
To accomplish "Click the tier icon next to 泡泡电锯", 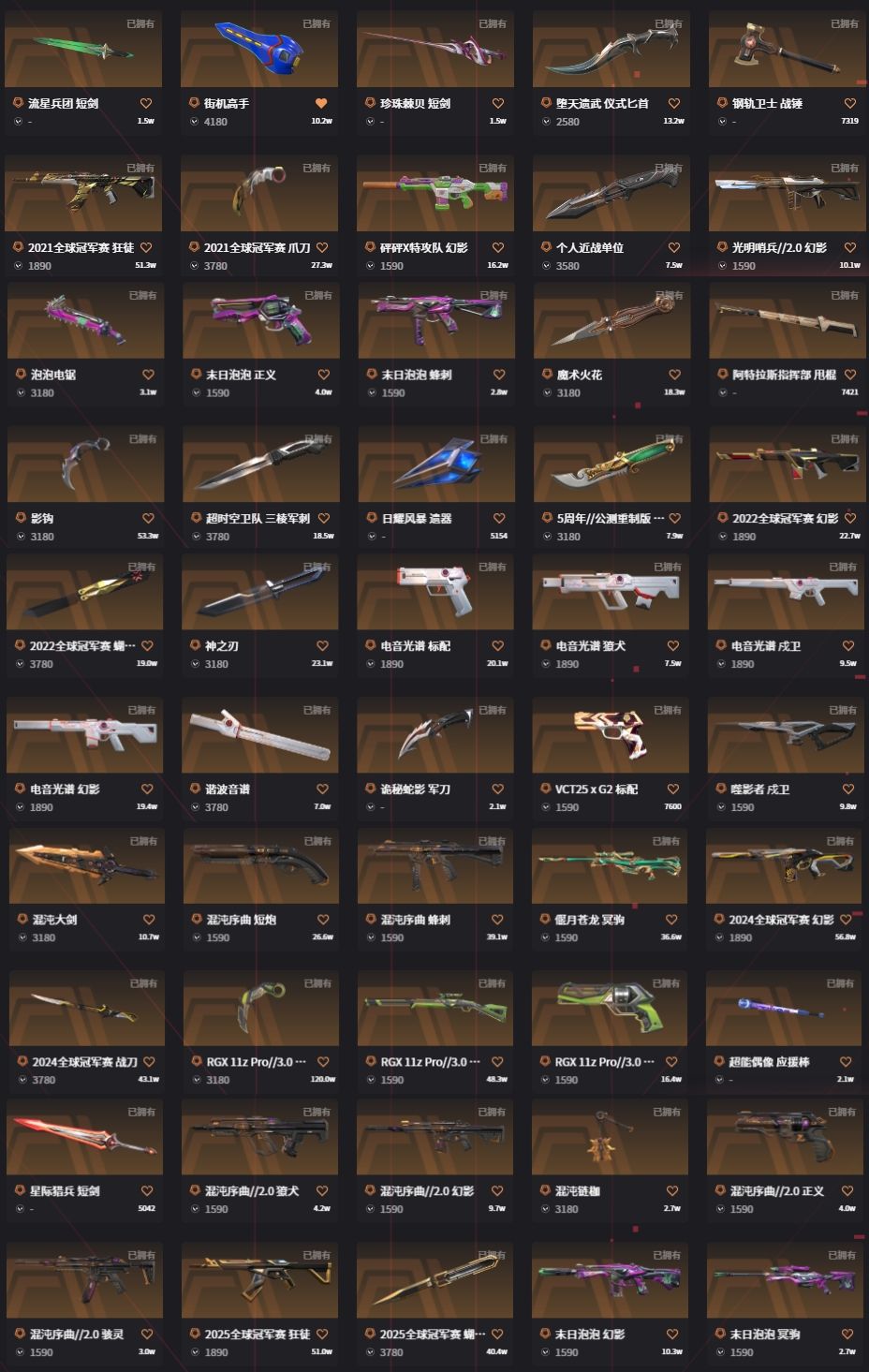I will pos(22,375).
